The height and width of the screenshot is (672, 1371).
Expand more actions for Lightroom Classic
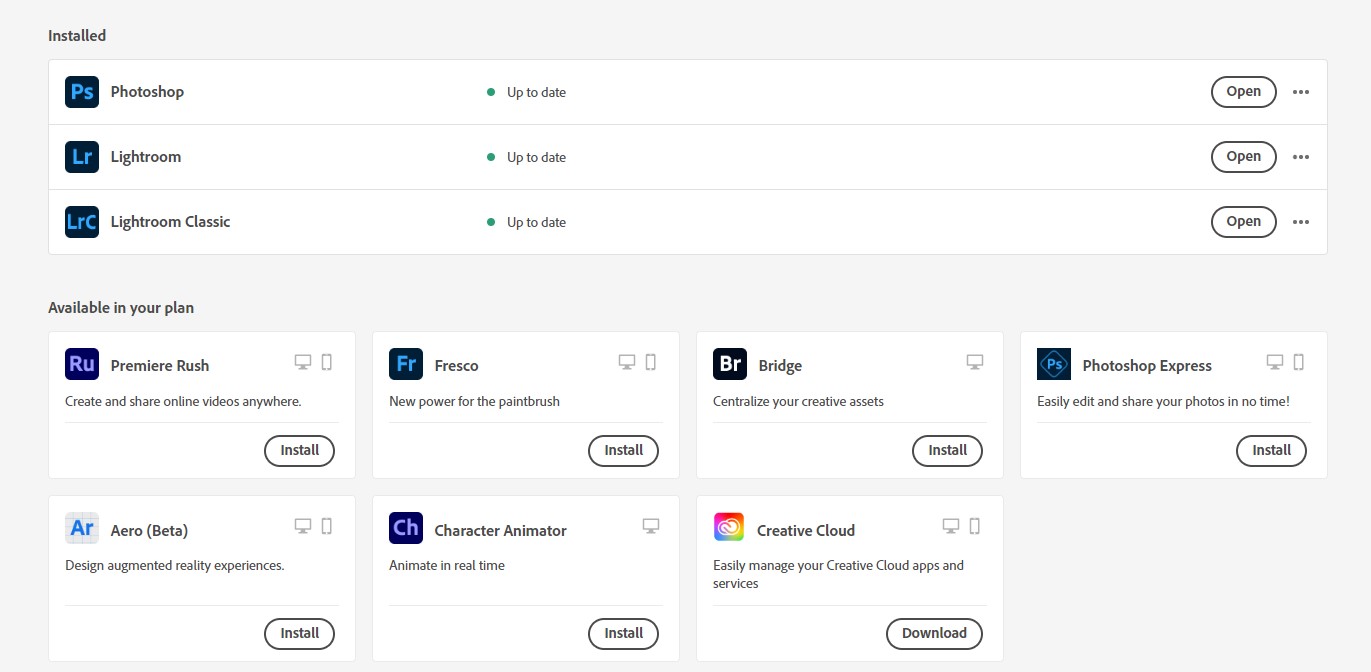(x=1301, y=222)
